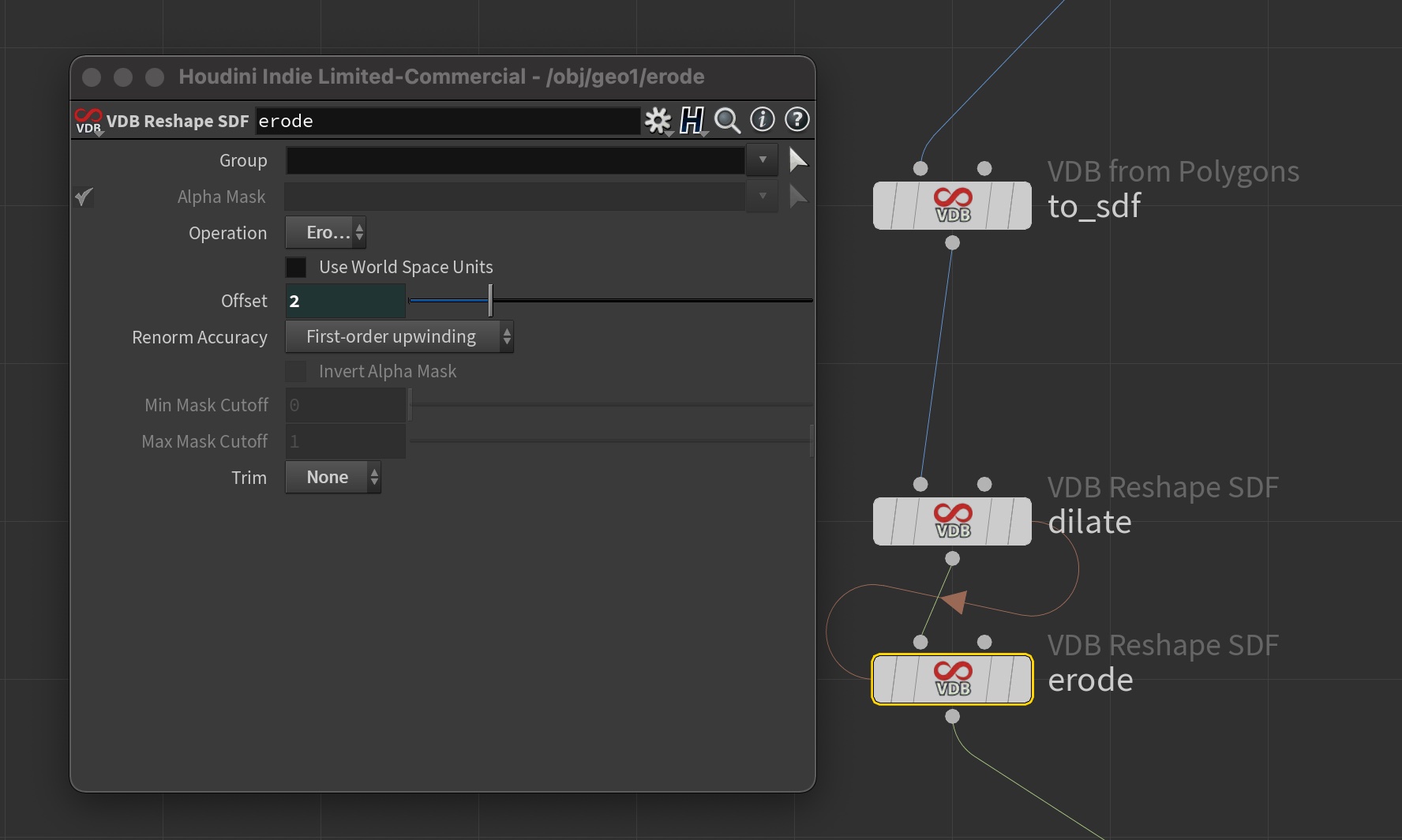Expand the Group field dropdown arrow
Viewport: 1402px width, 840px height.
click(x=763, y=160)
